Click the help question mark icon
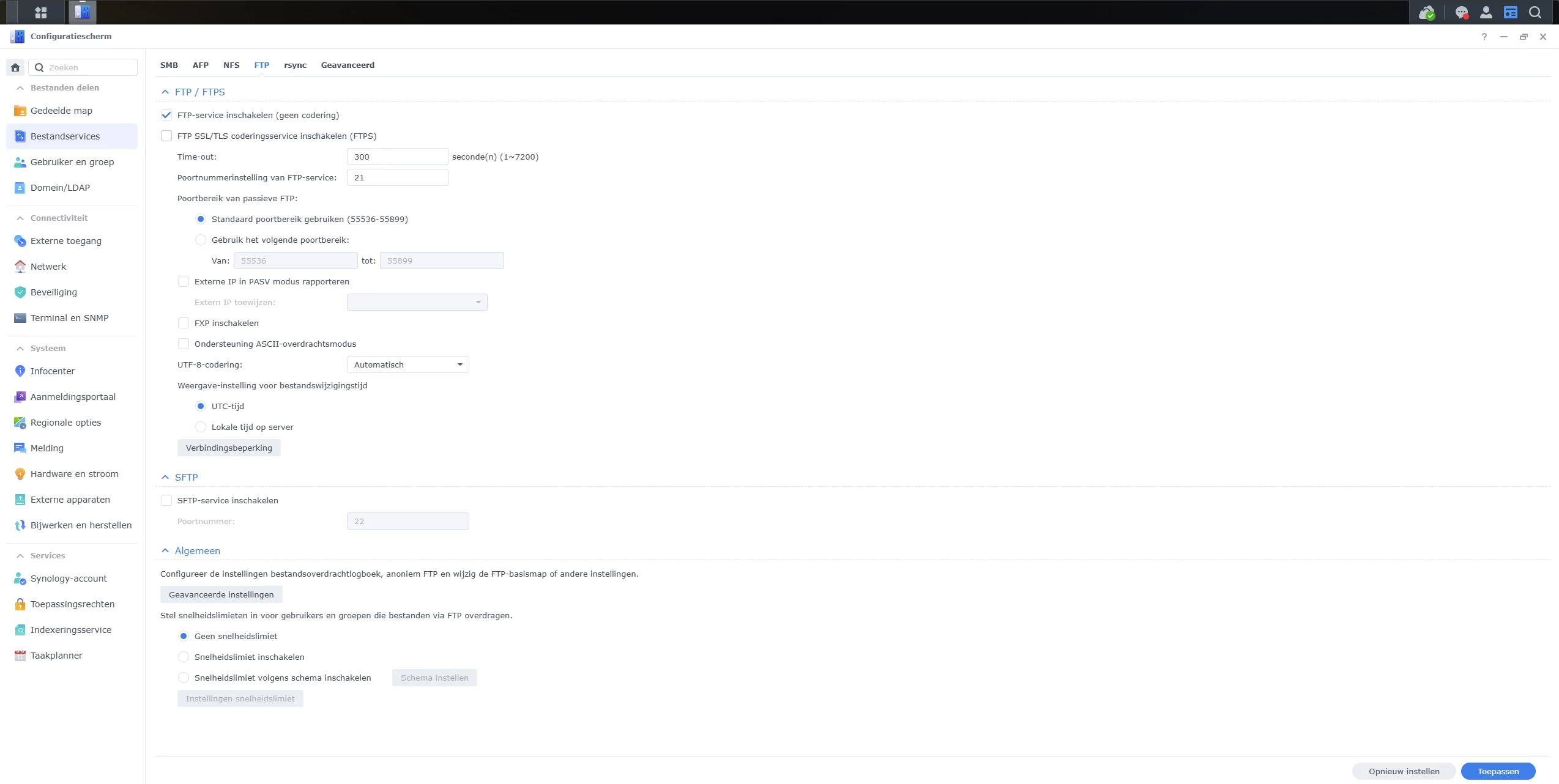 (x=1484, y=37)
